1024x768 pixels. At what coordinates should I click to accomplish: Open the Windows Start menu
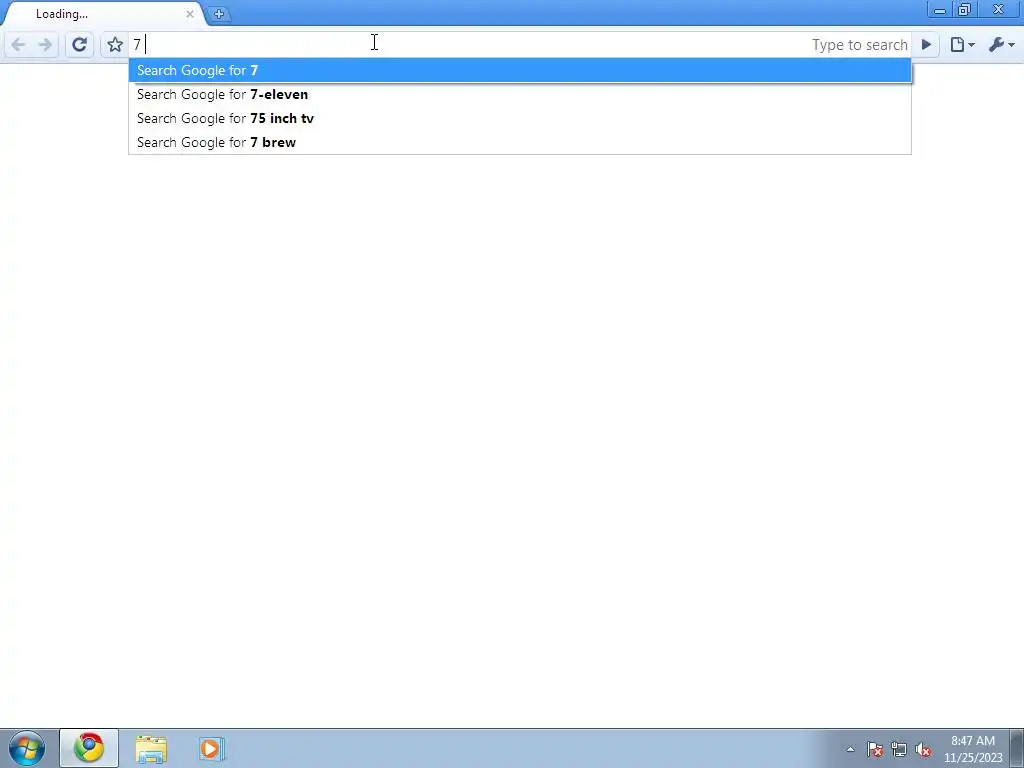pos(27,748)
